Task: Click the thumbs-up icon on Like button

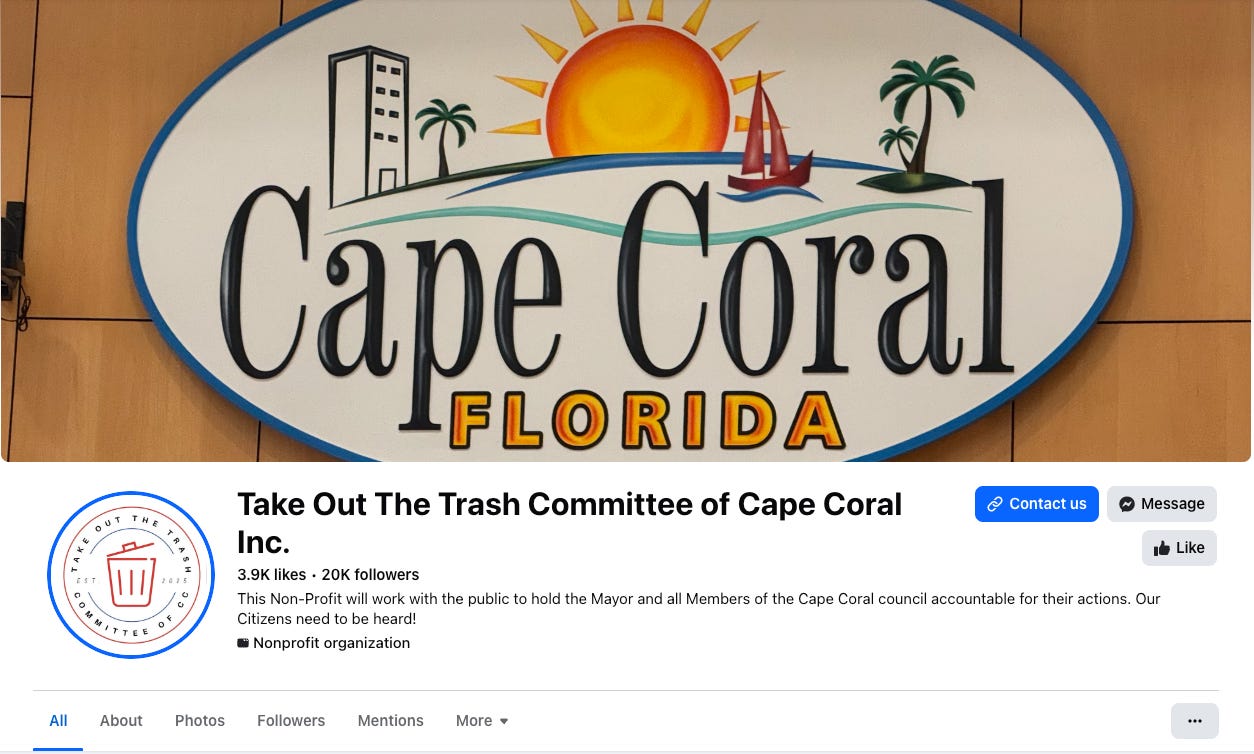Action: pos(1161,548)
